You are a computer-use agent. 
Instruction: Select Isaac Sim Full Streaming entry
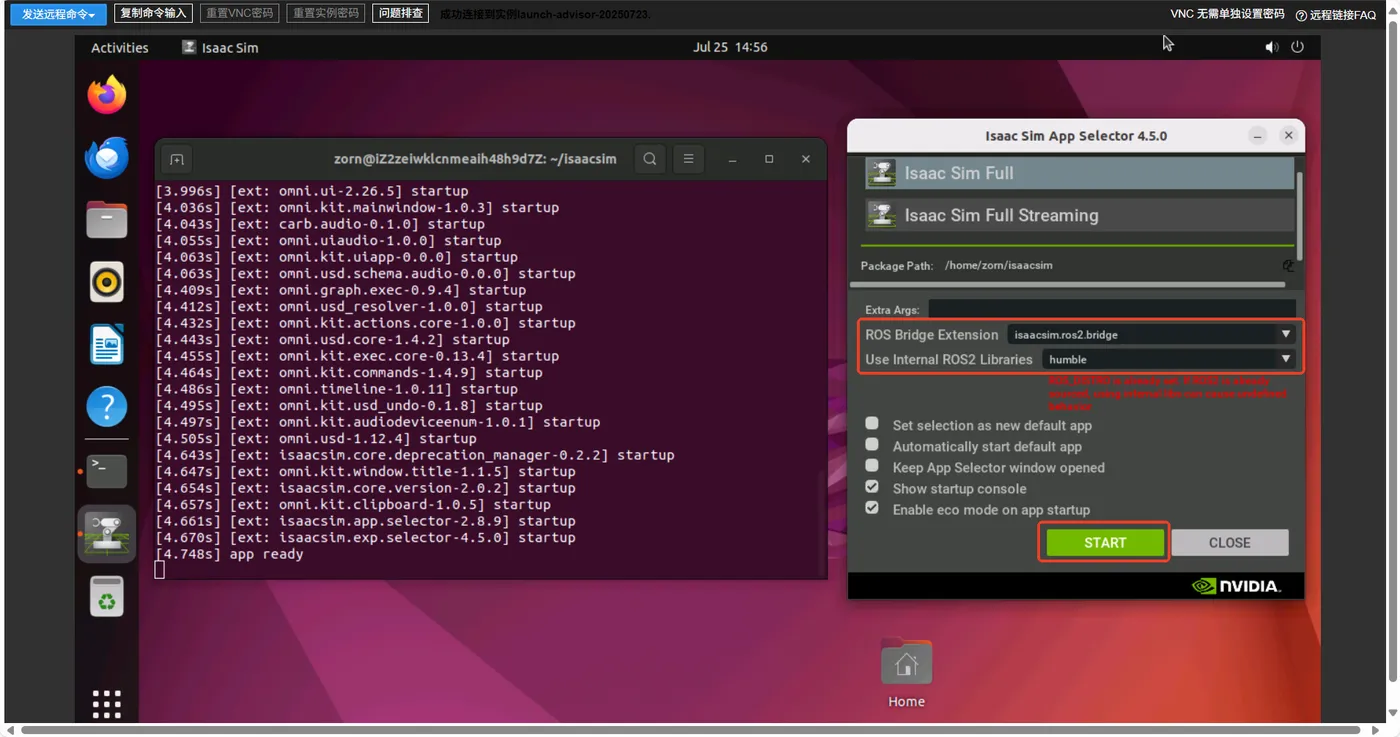click(1079, 215)
